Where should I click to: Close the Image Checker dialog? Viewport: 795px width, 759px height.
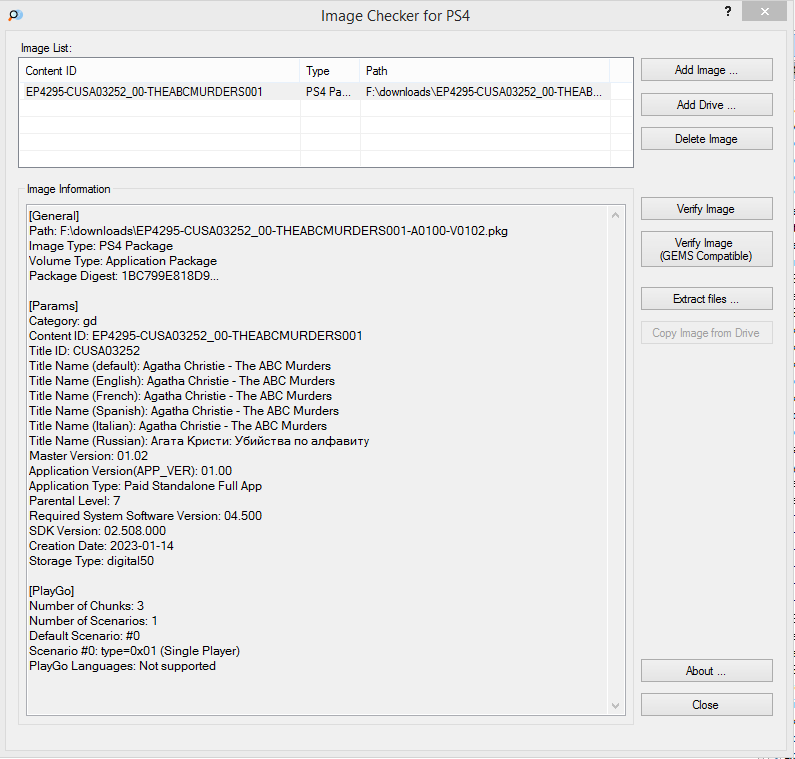[706, 705]
